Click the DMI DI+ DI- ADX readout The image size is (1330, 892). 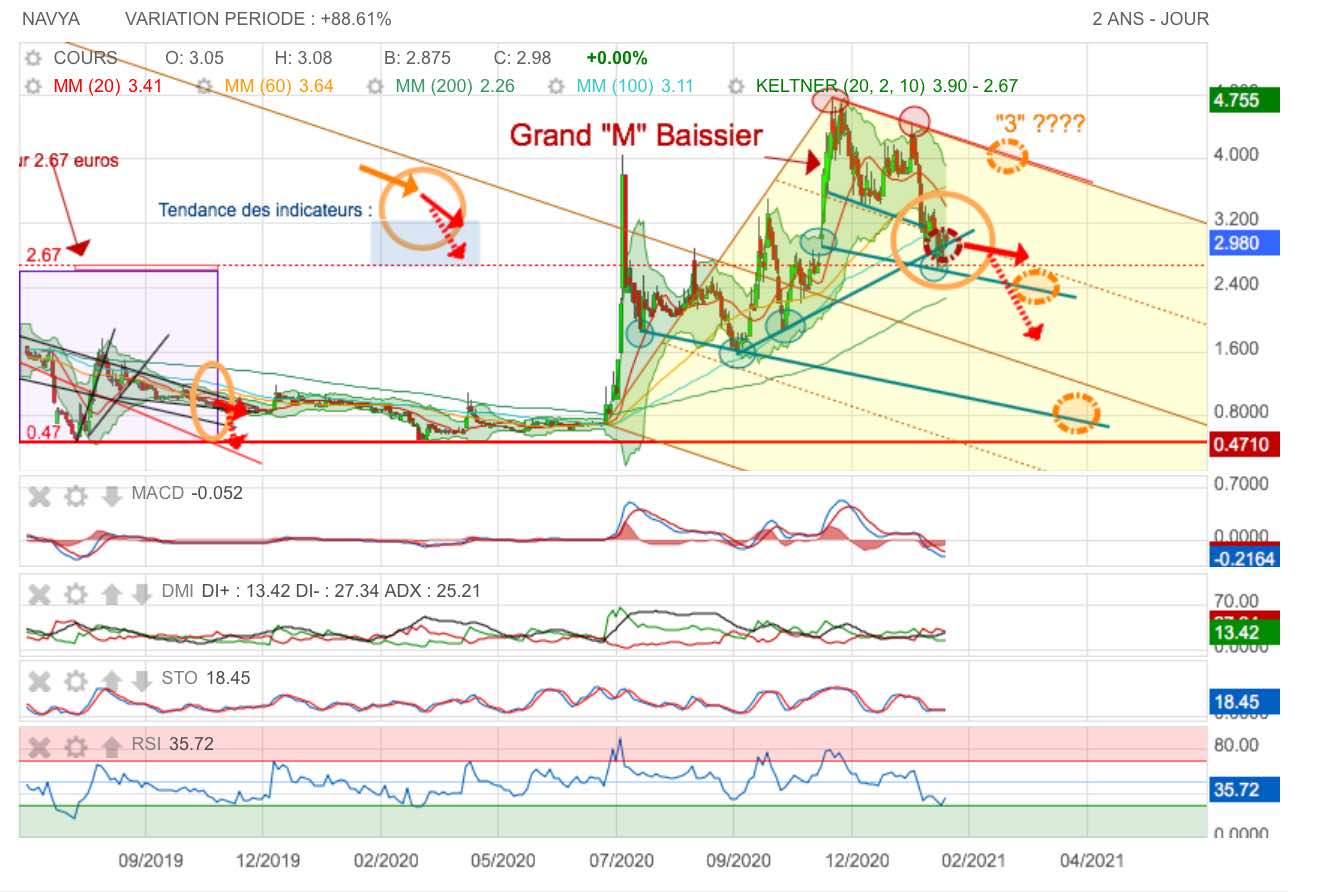point(321,592)
